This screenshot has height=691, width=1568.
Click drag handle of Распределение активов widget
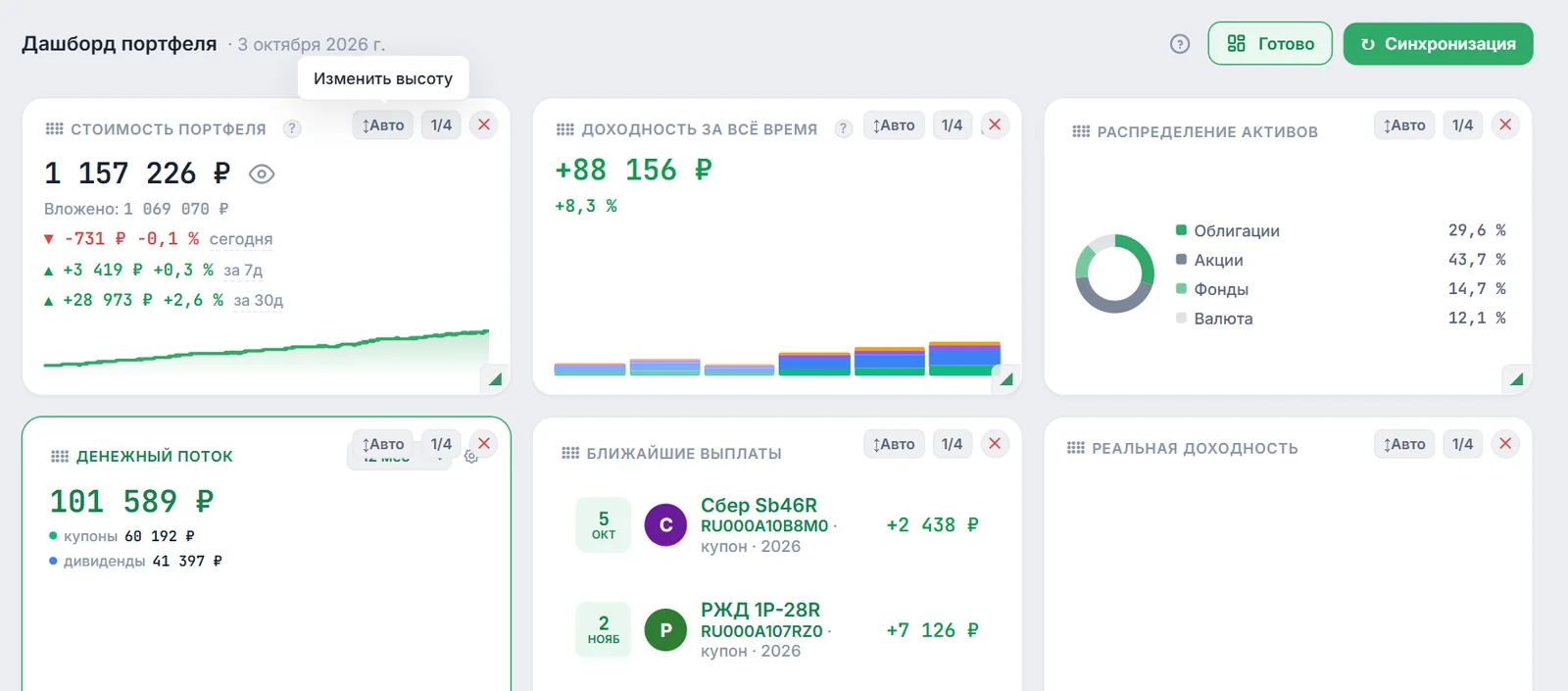(x=1080, y=131)
